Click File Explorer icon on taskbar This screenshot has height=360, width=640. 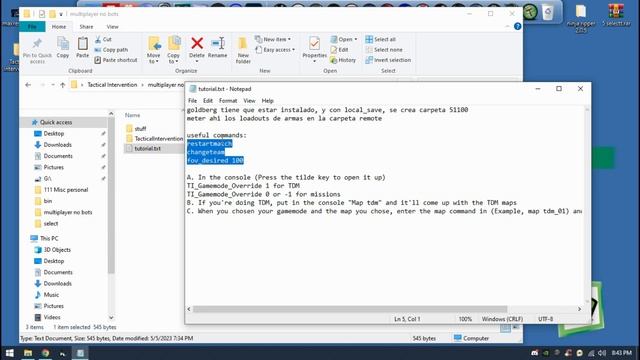(x=28, y=353)
